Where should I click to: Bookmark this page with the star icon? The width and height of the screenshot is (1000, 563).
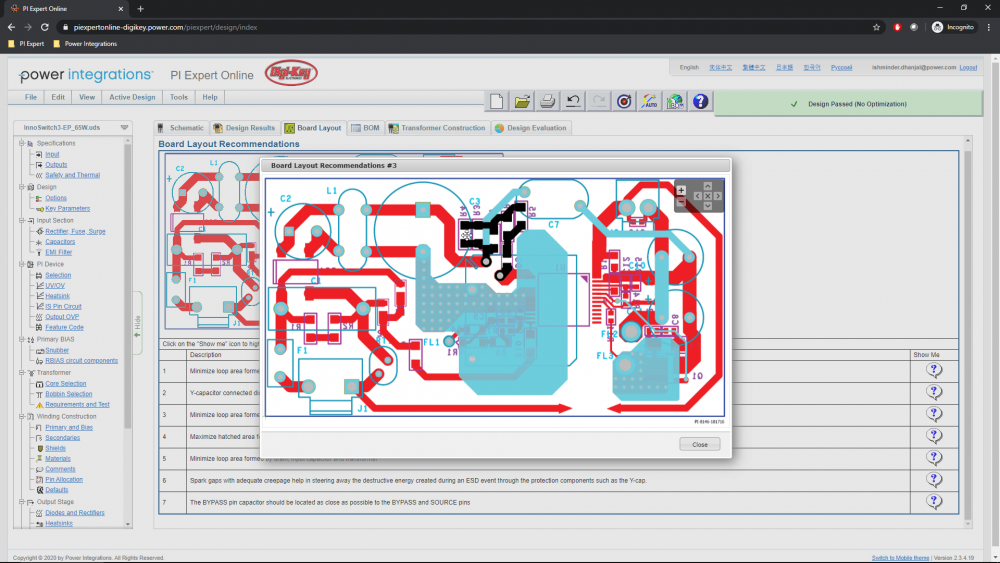pyautogui.click(x=876, y=27)
